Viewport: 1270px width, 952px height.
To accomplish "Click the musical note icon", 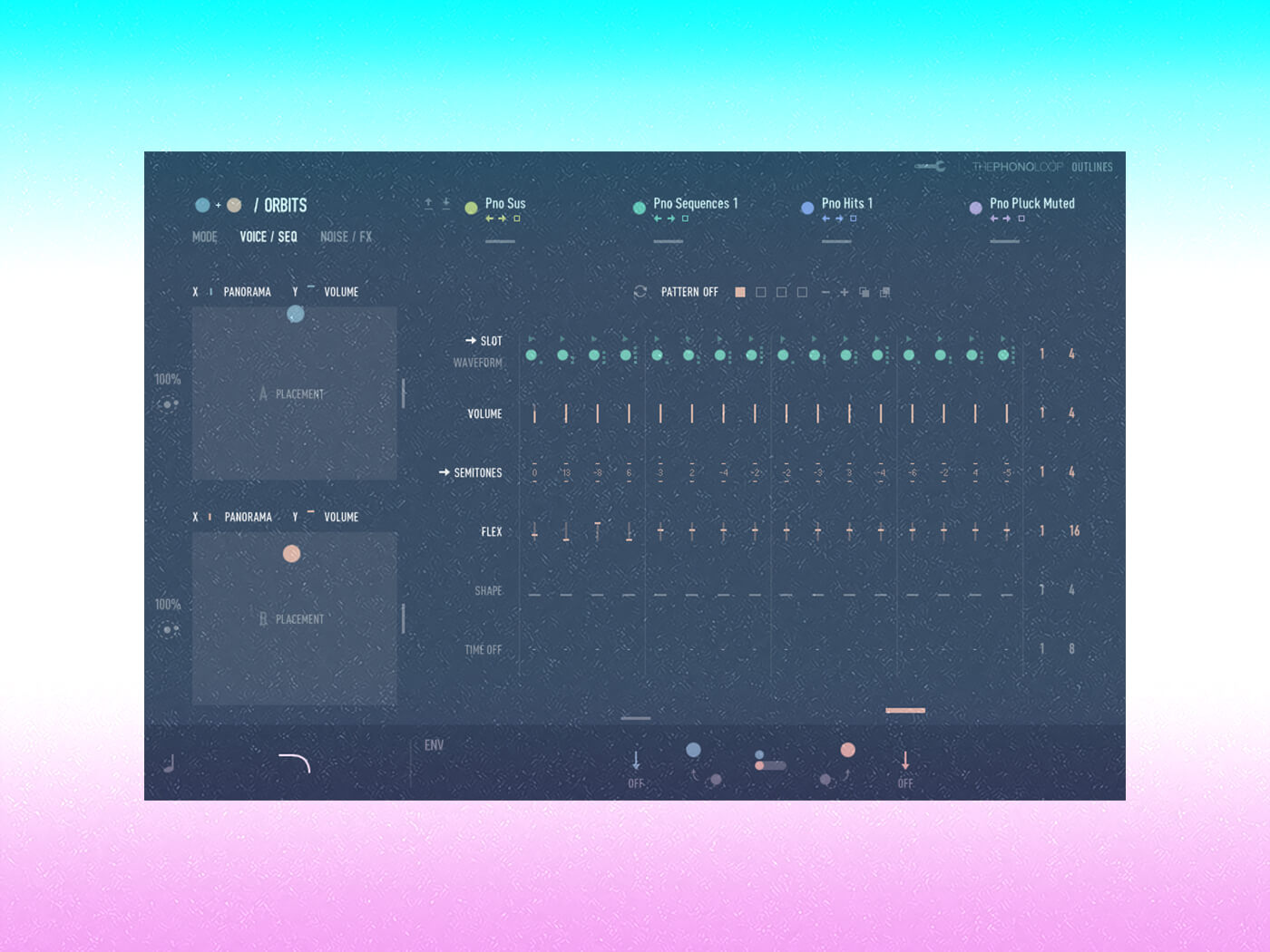I will 169,763.
